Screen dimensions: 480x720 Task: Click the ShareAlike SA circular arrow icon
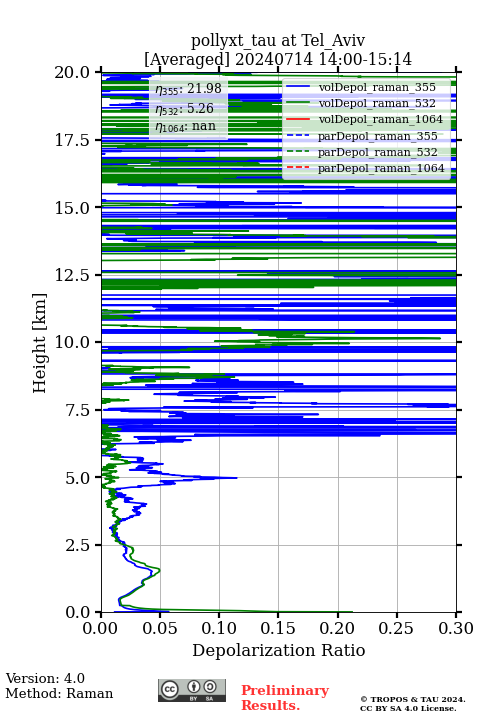[210, 687]
